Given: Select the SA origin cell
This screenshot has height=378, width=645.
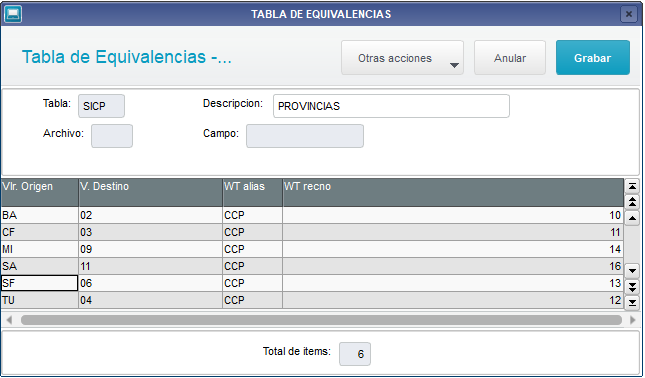Looking at the screenshot, I should pyautogui.click(x=39, y=266).
